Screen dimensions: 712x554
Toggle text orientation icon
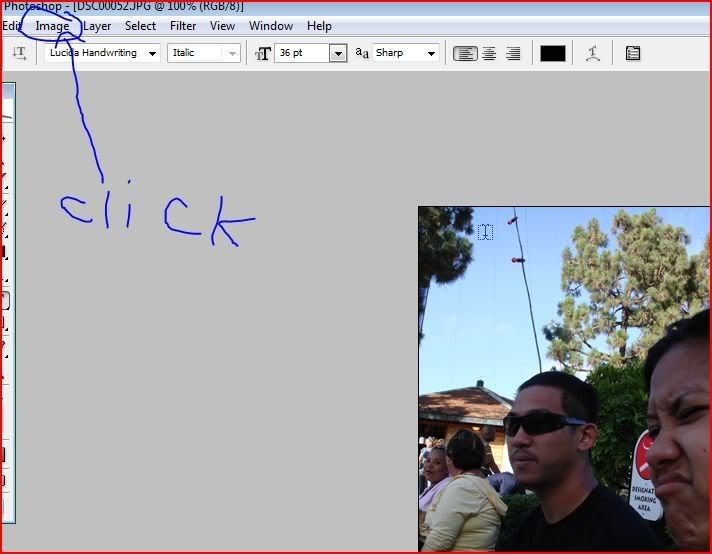pos(20,53)
